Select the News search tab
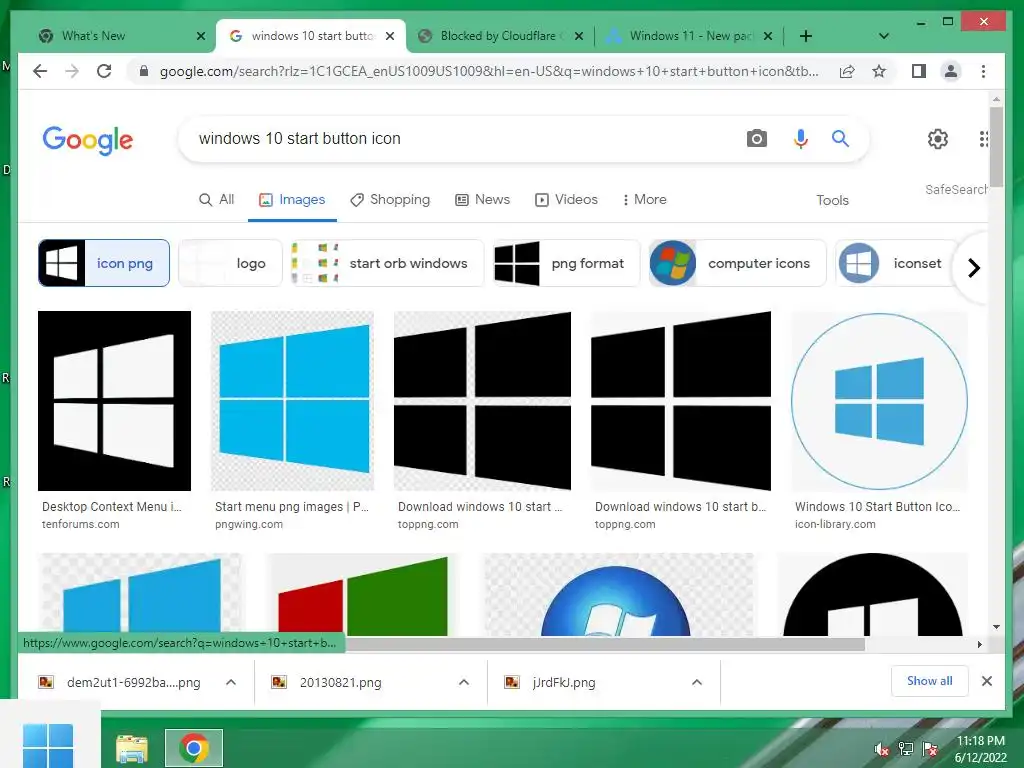 point(483,199)
